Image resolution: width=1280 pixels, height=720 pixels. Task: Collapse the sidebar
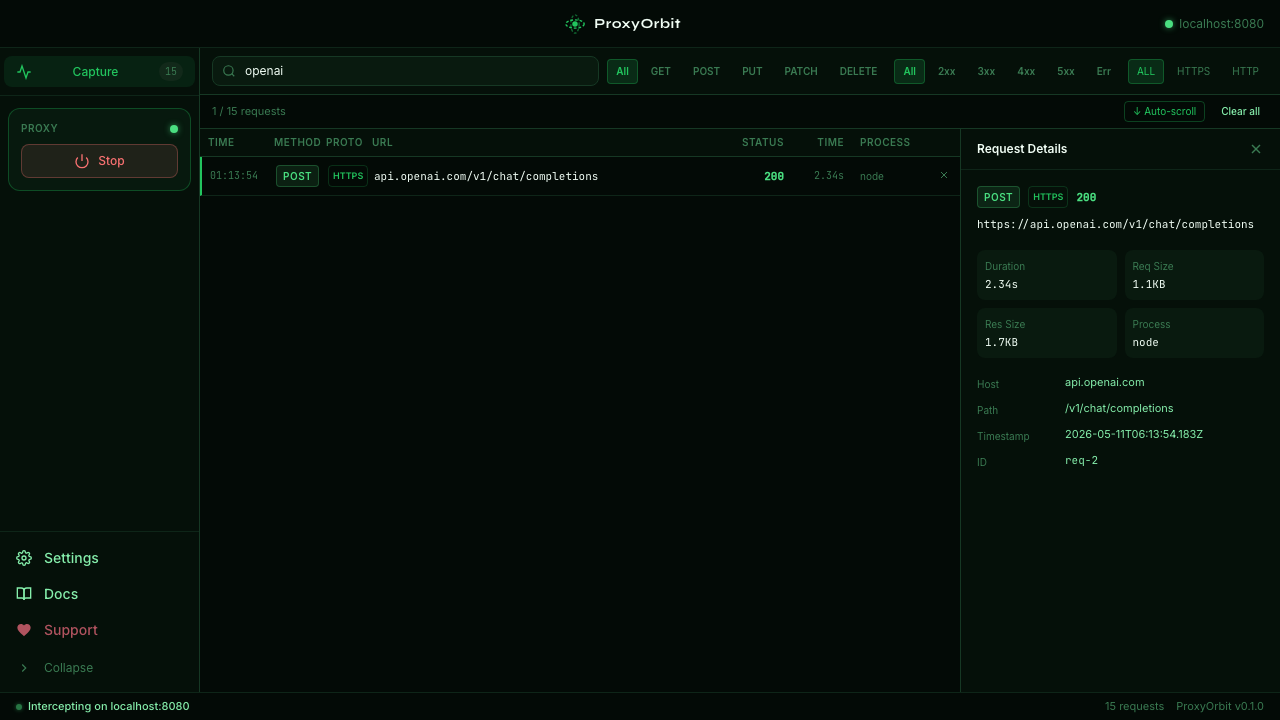pyautogui.click(x=99, y=668)
